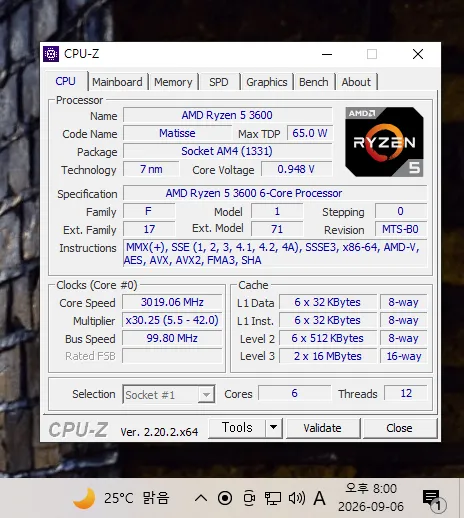Switch to the Memory tab
This screenshot has width=464, height=518.
coord(173,82)
